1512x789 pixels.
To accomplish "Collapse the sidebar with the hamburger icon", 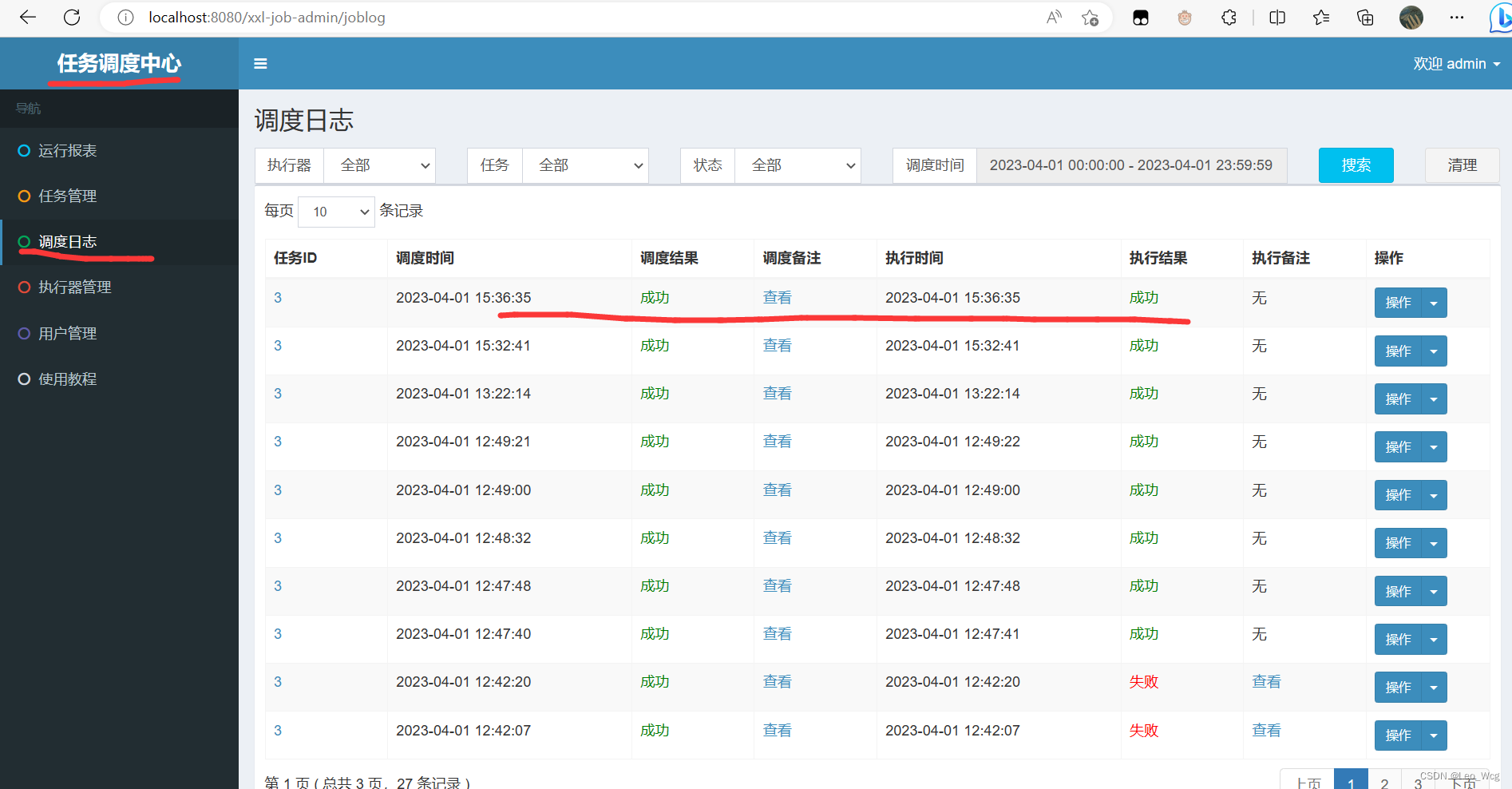I will pyautogui.click(x=259, y=63).
